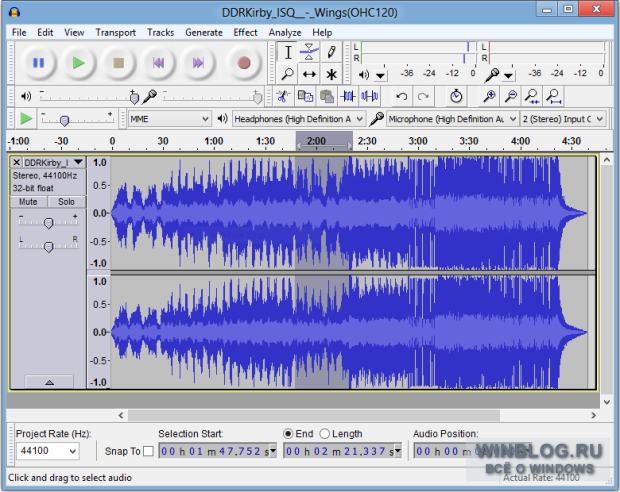Select the Zoom (magnifier) tool
This screenshot has height=492, width=620.
[288, 74]
